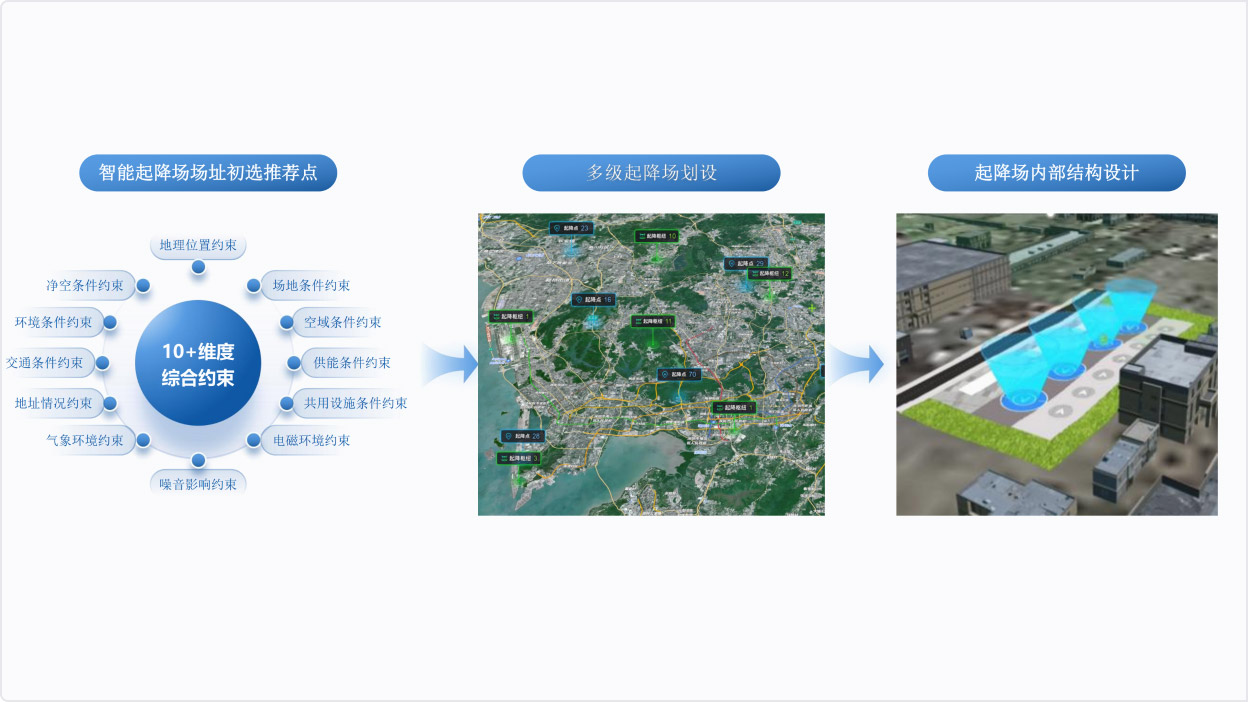The height and width of the screenshot is (702, 1248).
Task: Click the 起降点 29 map marker
Action: pyautogui.click(x=747, y=263)
